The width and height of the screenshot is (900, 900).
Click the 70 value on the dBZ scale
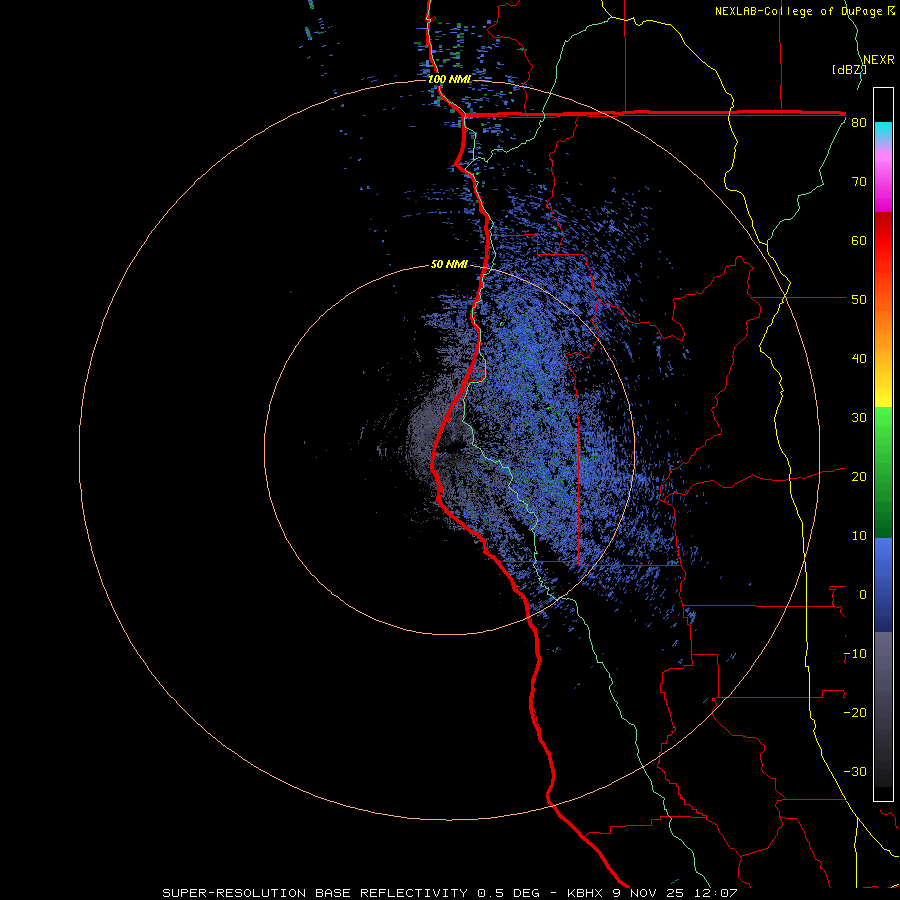click(859, 182)
